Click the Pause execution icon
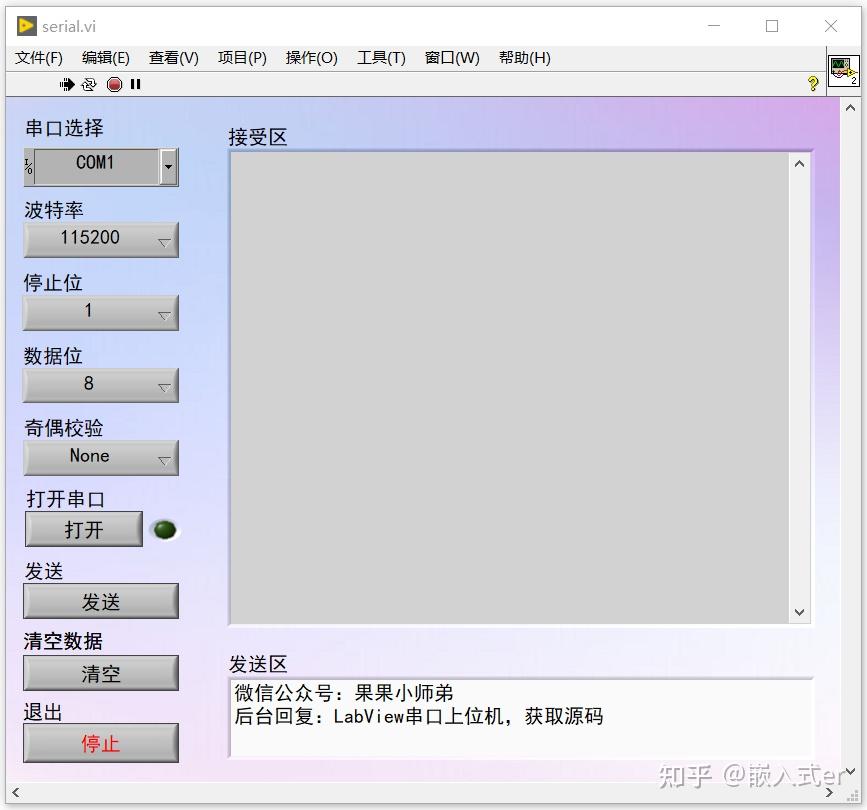The width and height of the screenshot is (867, 810). pyautogui.click(x=136, y=84)
